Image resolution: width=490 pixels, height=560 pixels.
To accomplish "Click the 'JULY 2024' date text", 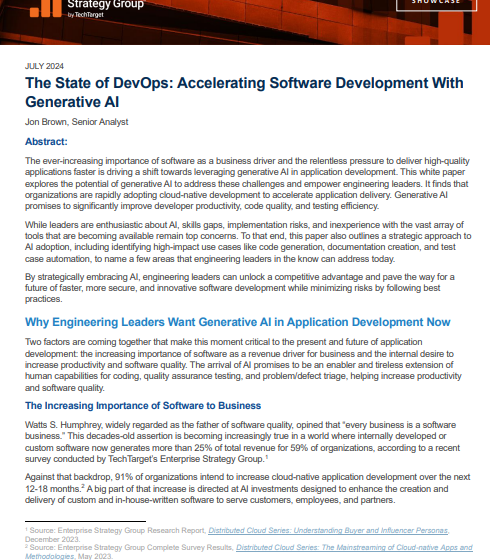I will (x=44, y=66).
